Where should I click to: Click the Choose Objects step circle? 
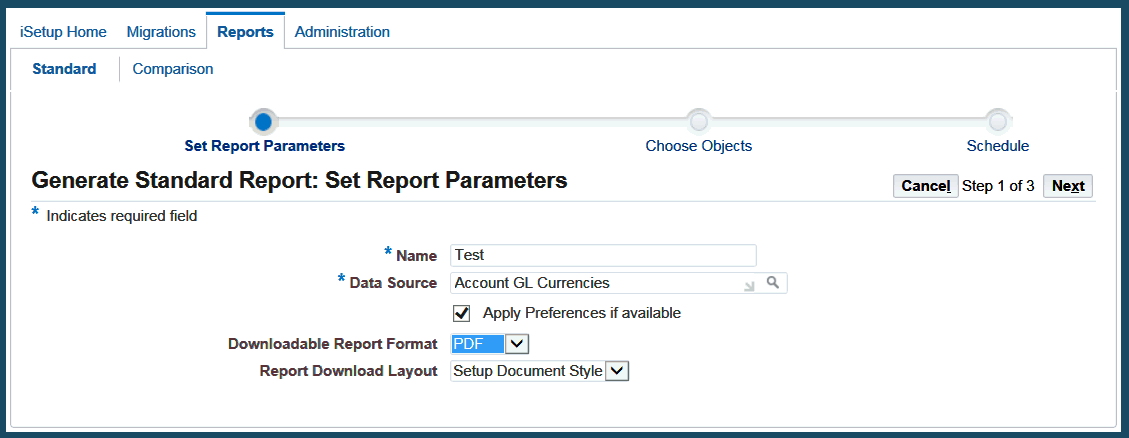pos(699,122)
